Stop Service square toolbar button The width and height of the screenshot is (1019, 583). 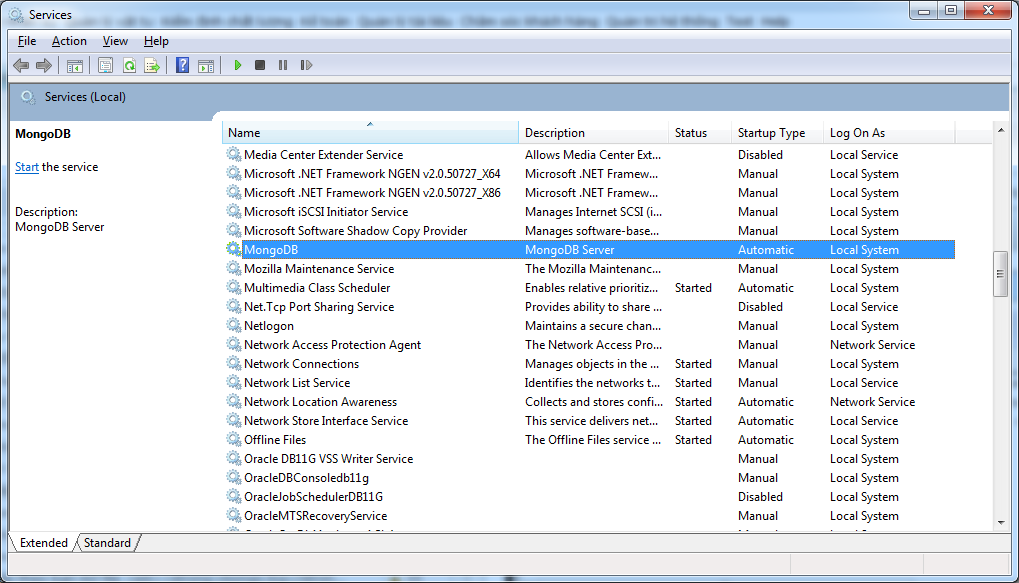pos(260,65)
